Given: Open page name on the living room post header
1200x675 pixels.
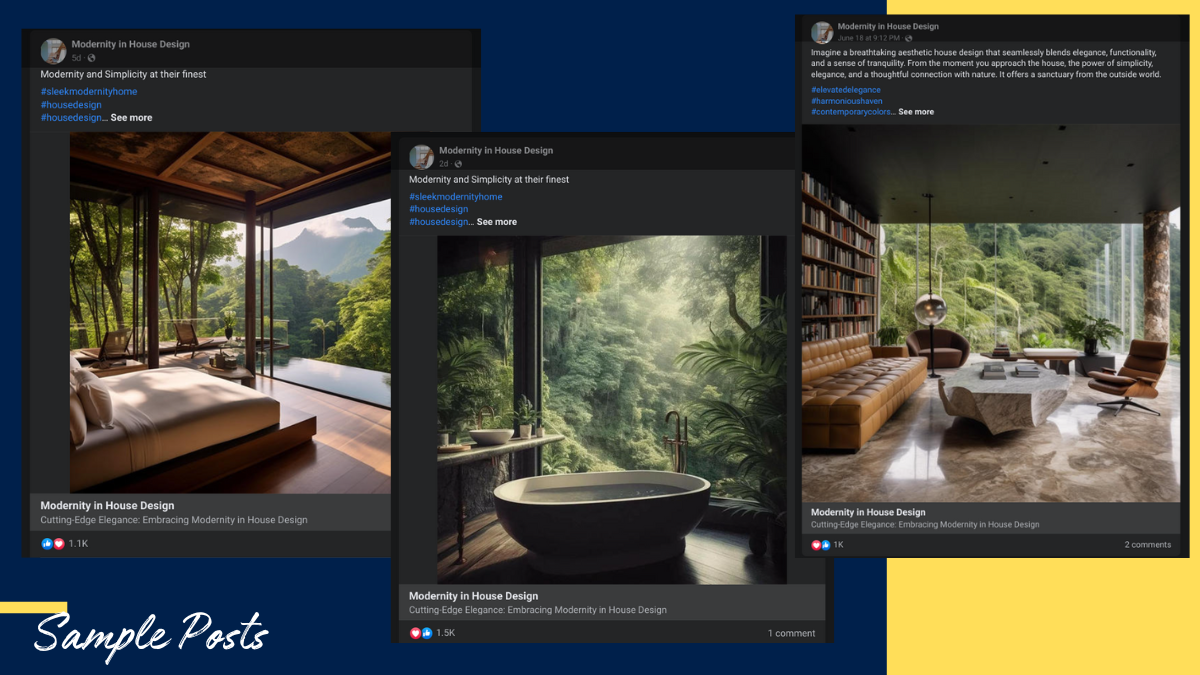Looking at the screenshot, I should [x=888, y=26].
